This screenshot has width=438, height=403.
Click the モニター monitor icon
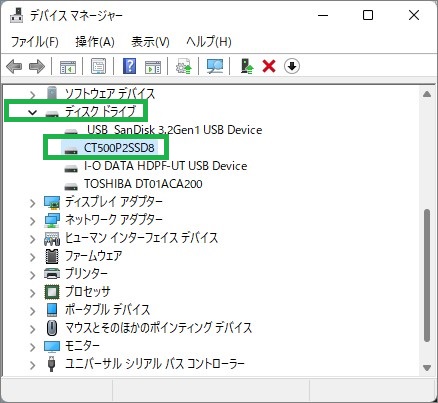(x=52, y=346)
